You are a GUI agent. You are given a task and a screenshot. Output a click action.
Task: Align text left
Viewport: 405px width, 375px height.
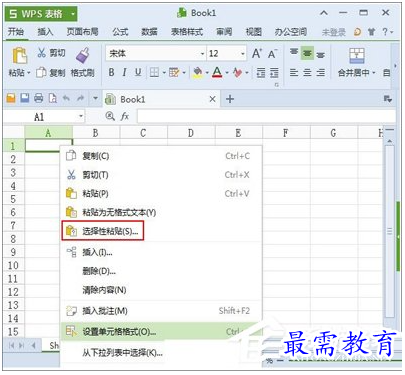coord(294,72)
